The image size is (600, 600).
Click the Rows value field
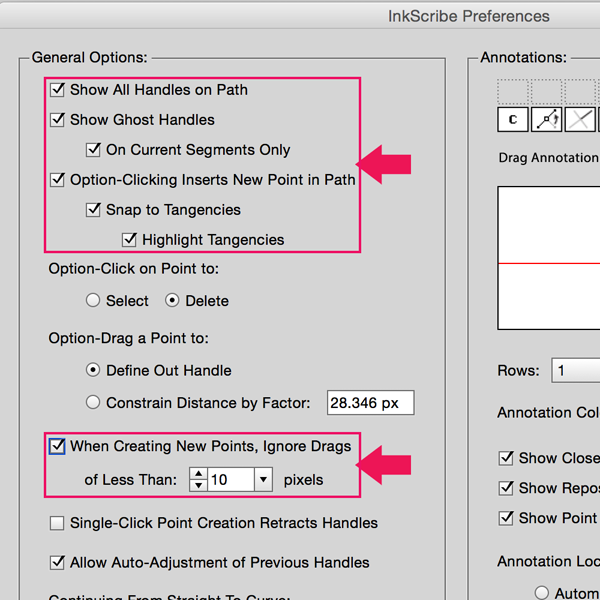(576, 370)
